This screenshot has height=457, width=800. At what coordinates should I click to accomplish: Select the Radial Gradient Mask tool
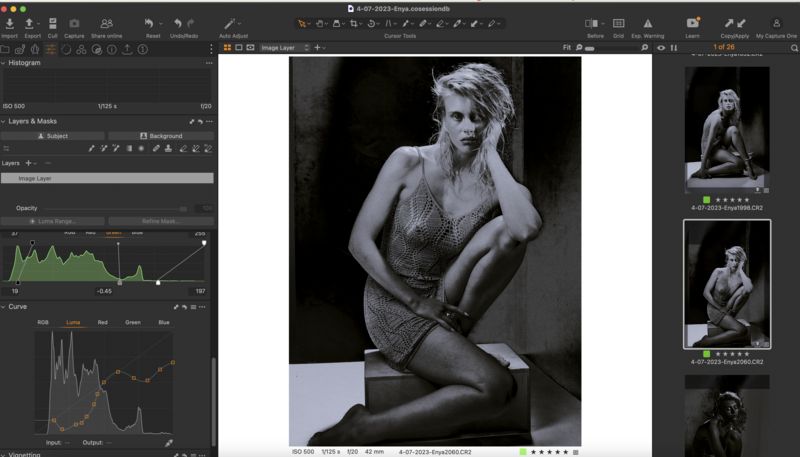click(141, 148)
